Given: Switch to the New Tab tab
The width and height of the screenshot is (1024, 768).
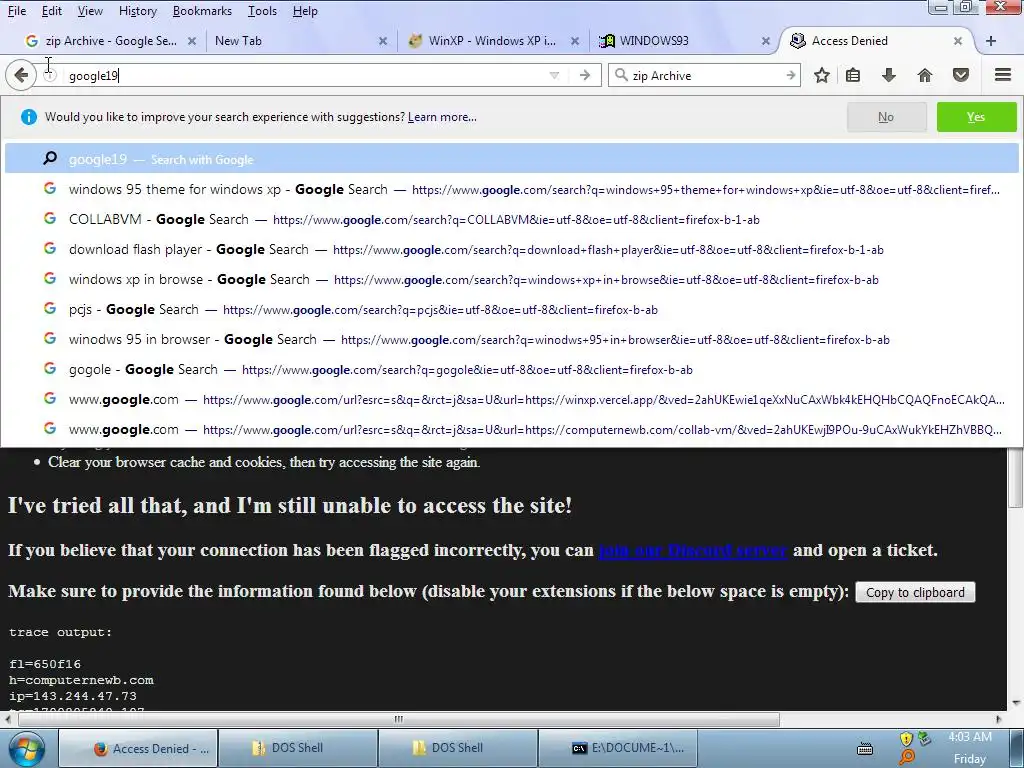Looking at the screenshot, I should tap(300, 40).
